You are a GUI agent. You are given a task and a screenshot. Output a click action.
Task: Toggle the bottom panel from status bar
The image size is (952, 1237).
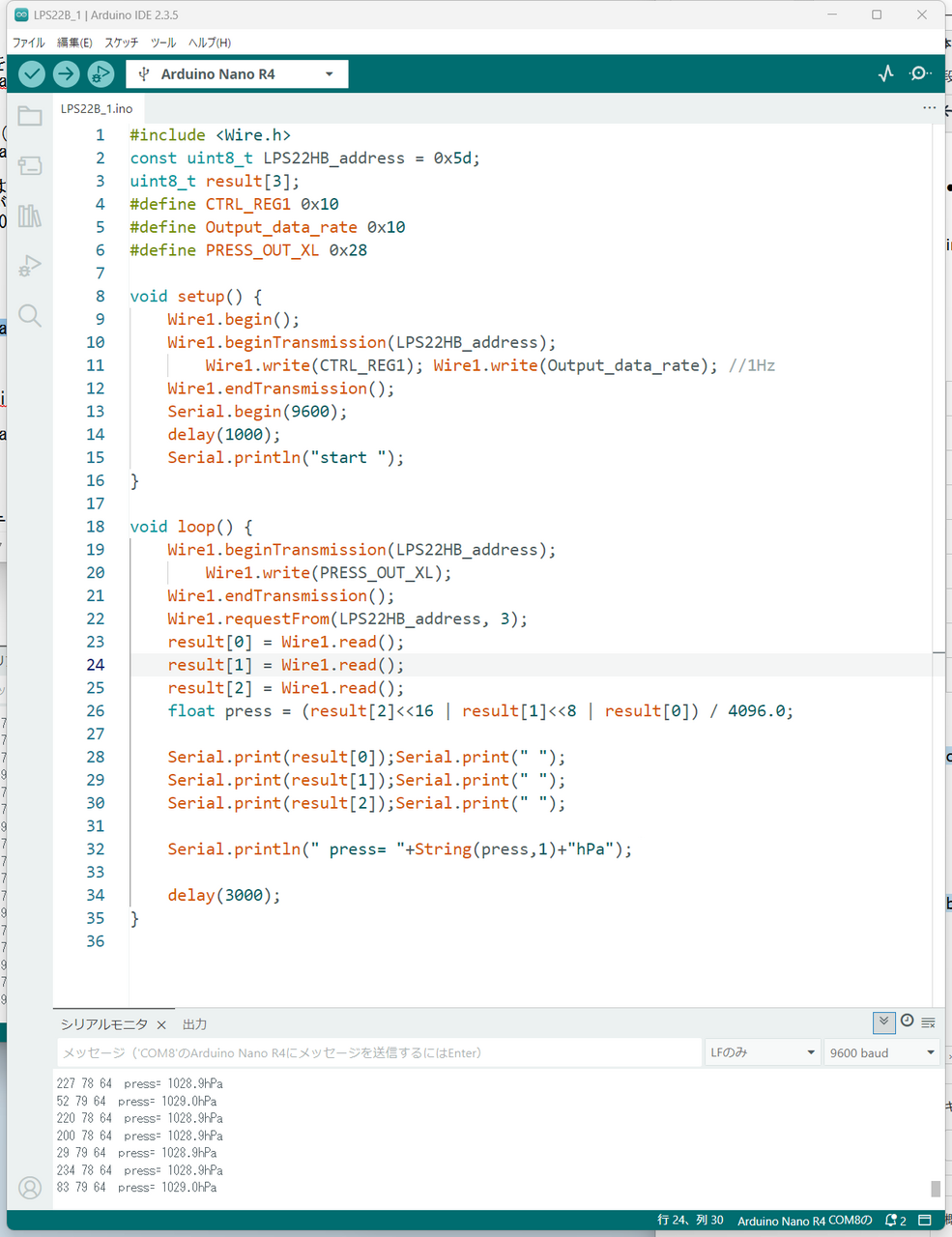925,1221
